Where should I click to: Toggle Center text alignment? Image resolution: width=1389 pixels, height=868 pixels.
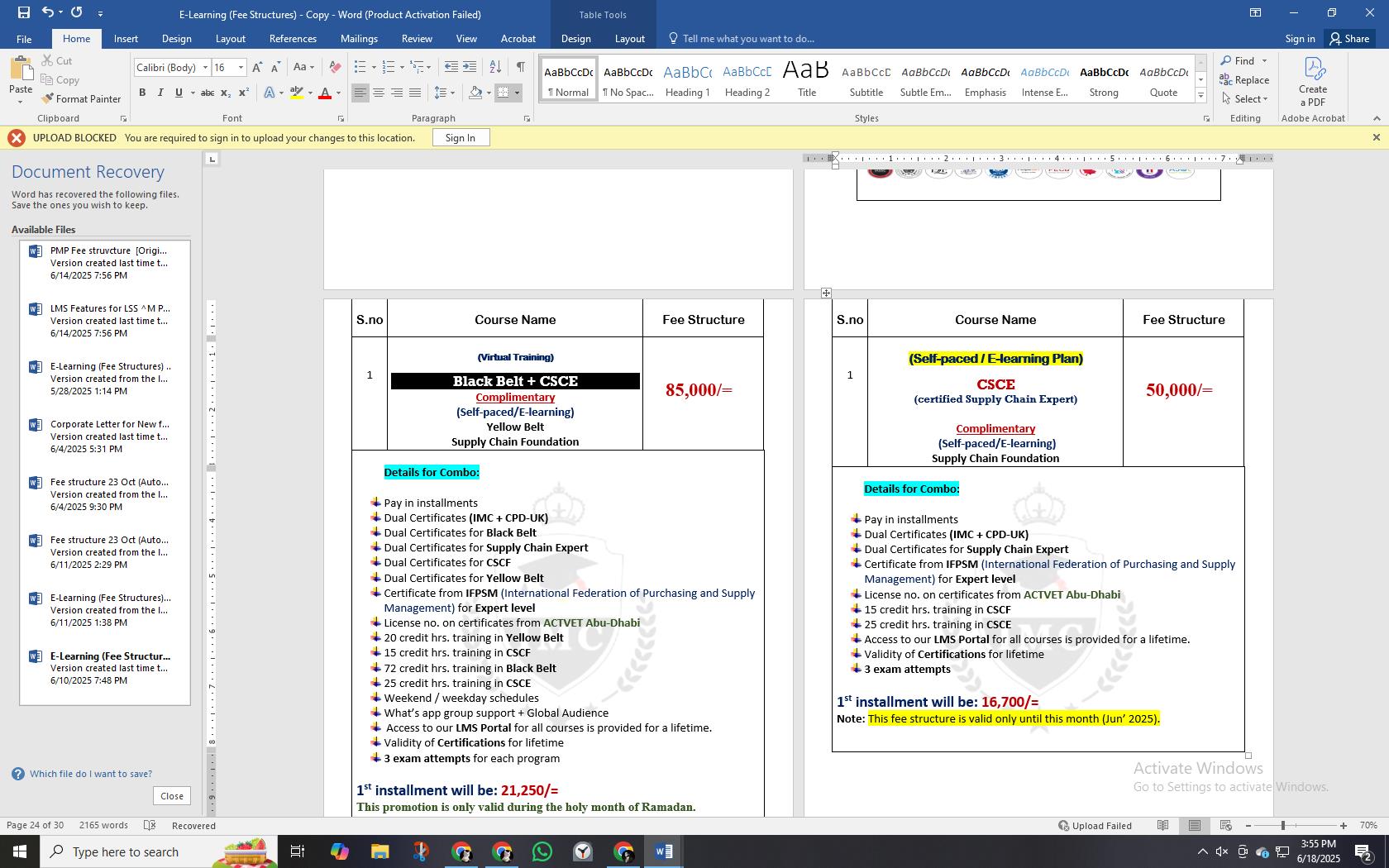[379, 93]
